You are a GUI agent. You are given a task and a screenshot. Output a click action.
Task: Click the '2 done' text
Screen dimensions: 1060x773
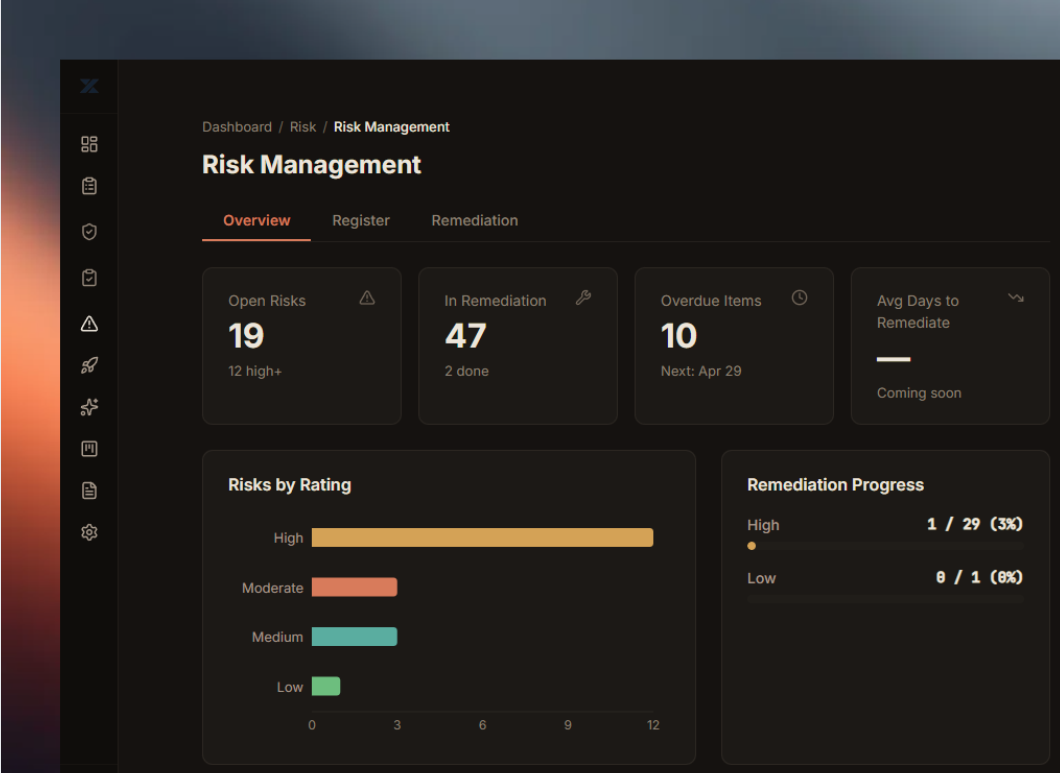tap(466, 371)
